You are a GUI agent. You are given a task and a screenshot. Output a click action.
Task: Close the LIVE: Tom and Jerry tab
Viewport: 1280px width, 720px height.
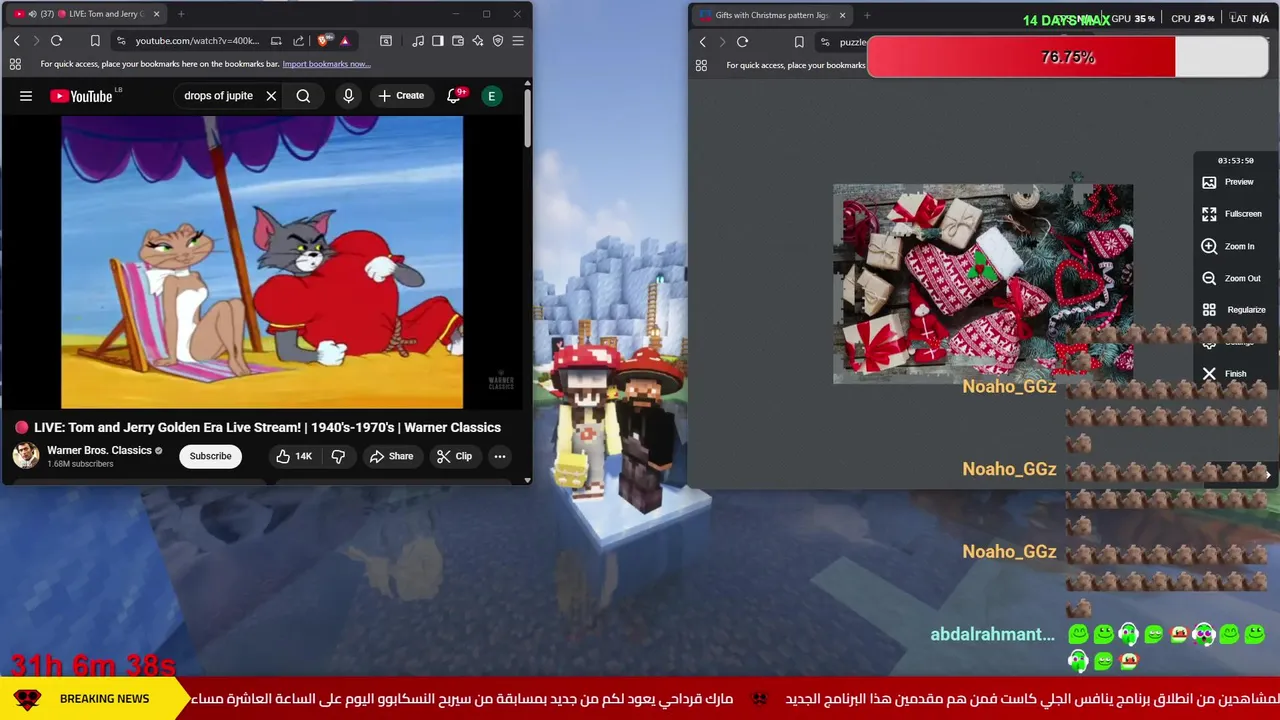coord(156,14)
